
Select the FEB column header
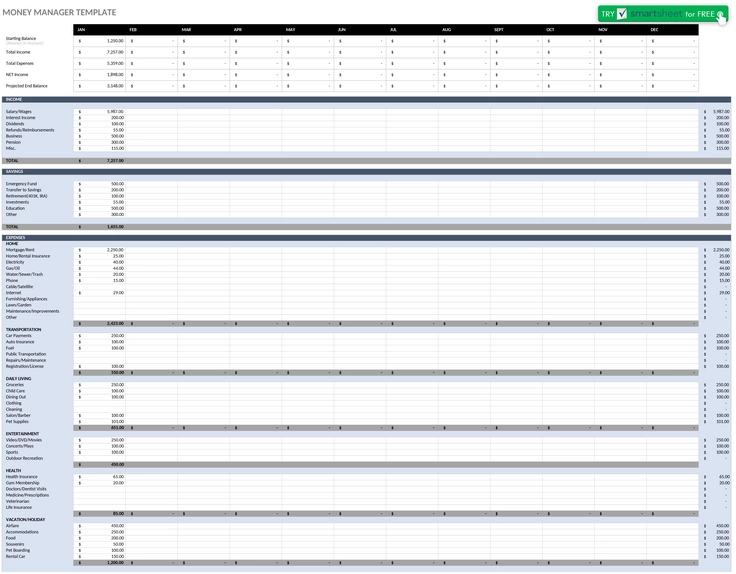pos(133,30)
